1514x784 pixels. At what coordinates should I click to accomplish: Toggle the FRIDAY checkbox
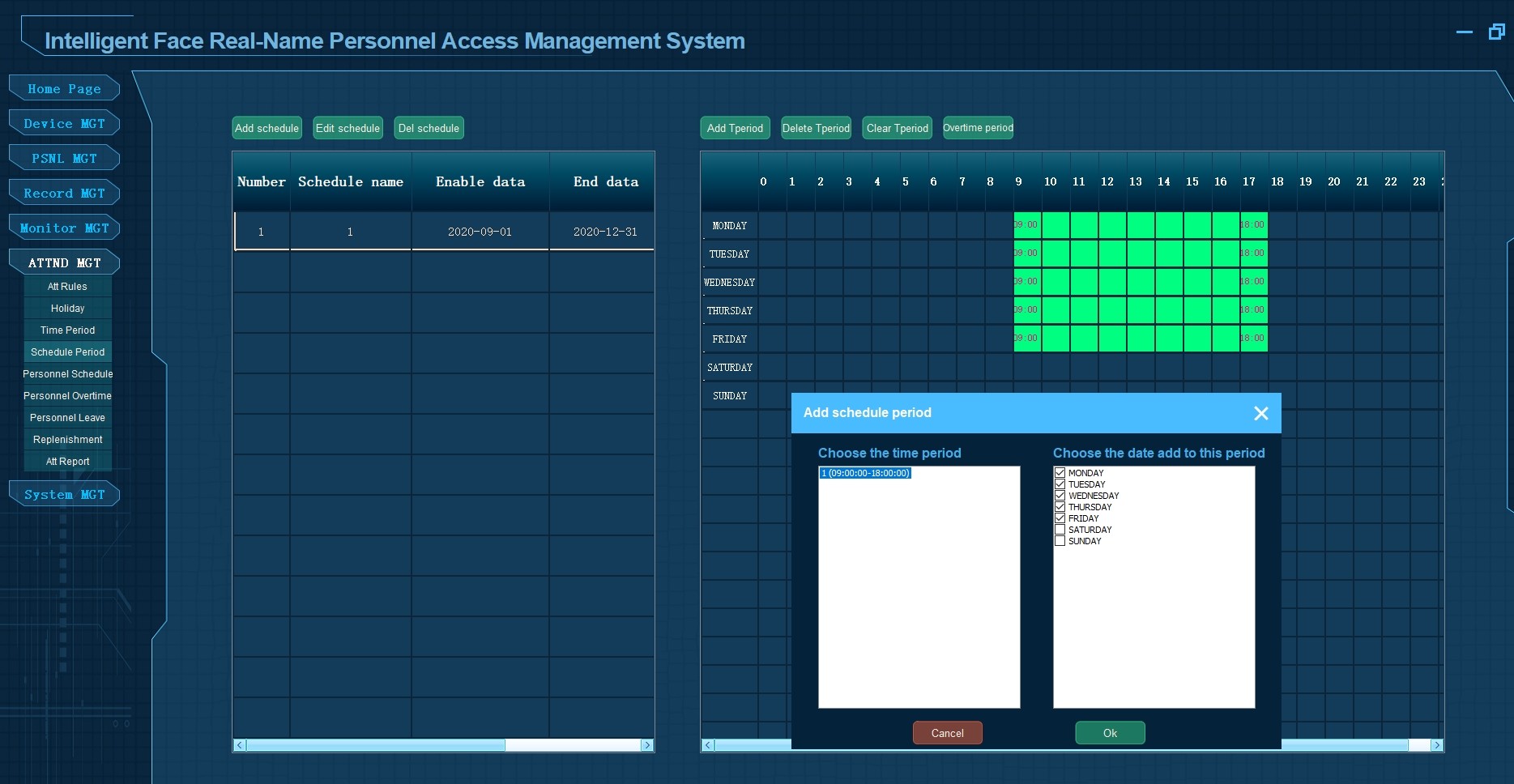tap(1060, 518)
